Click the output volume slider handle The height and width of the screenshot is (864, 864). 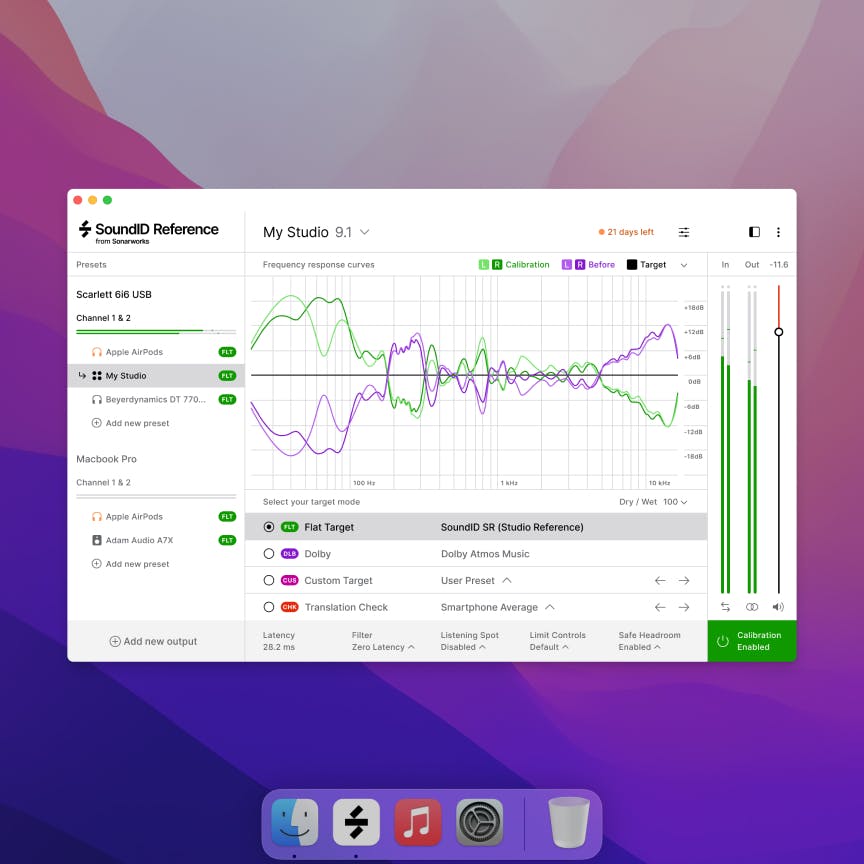pos(778,332)
